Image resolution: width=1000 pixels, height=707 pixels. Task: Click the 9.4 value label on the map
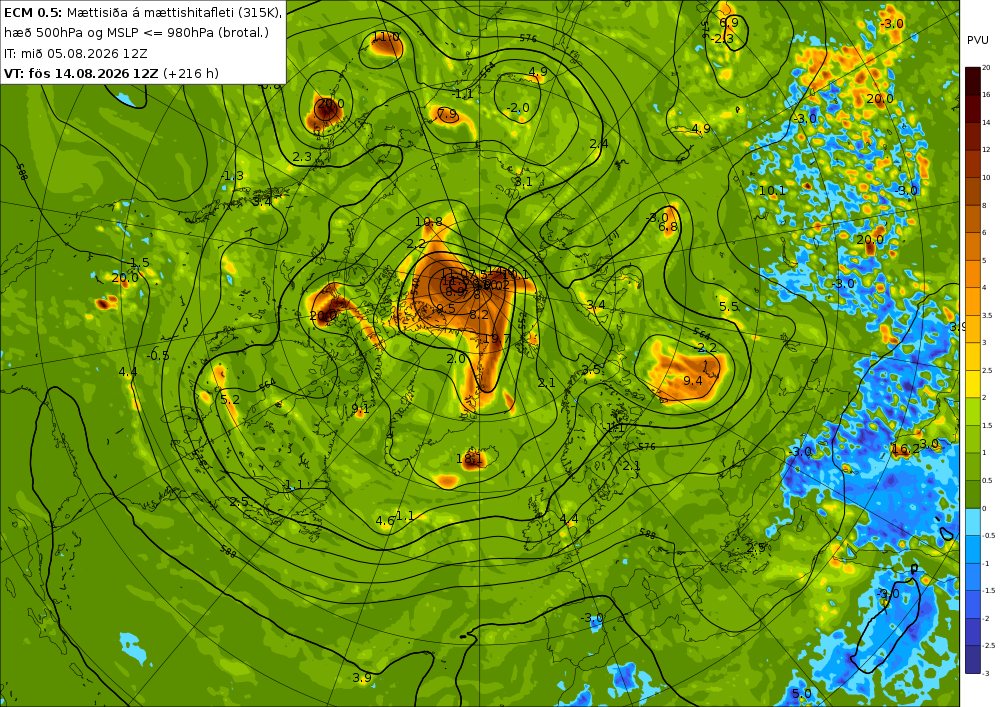tap(693, 381)
